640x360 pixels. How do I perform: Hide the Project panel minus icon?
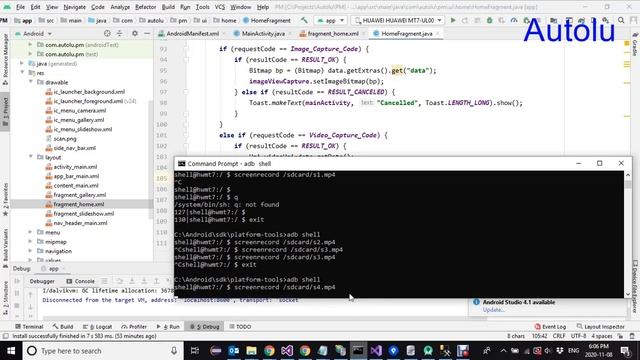pyautogui.click(x=147, y=33)
